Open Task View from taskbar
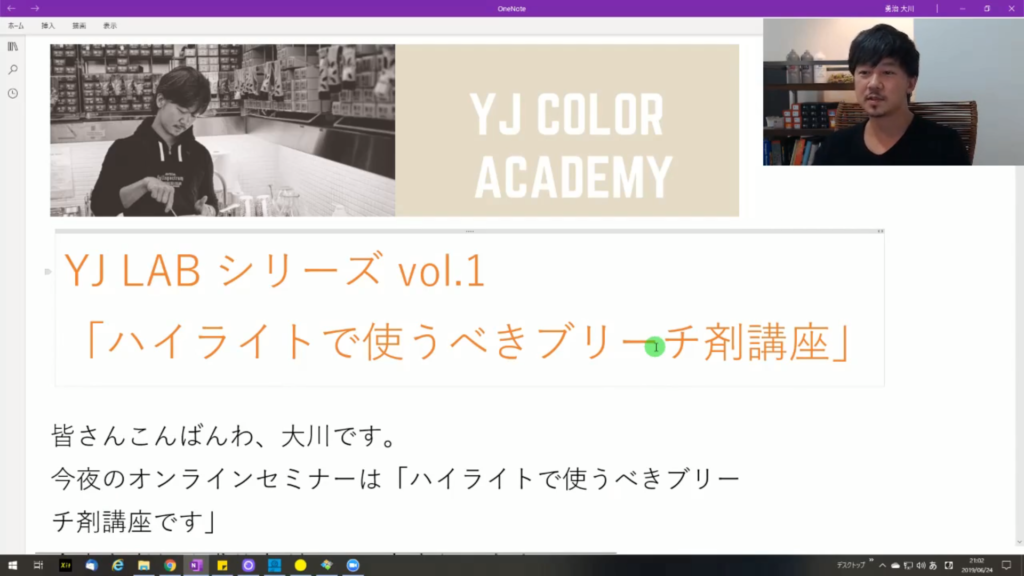Viewport: 1024px width, 576px height. click(x=38, y=565)
